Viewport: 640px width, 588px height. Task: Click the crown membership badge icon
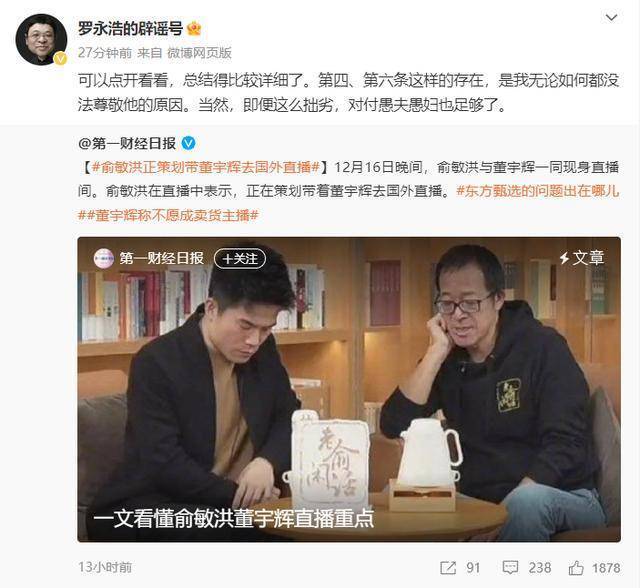tap(194, 29)
